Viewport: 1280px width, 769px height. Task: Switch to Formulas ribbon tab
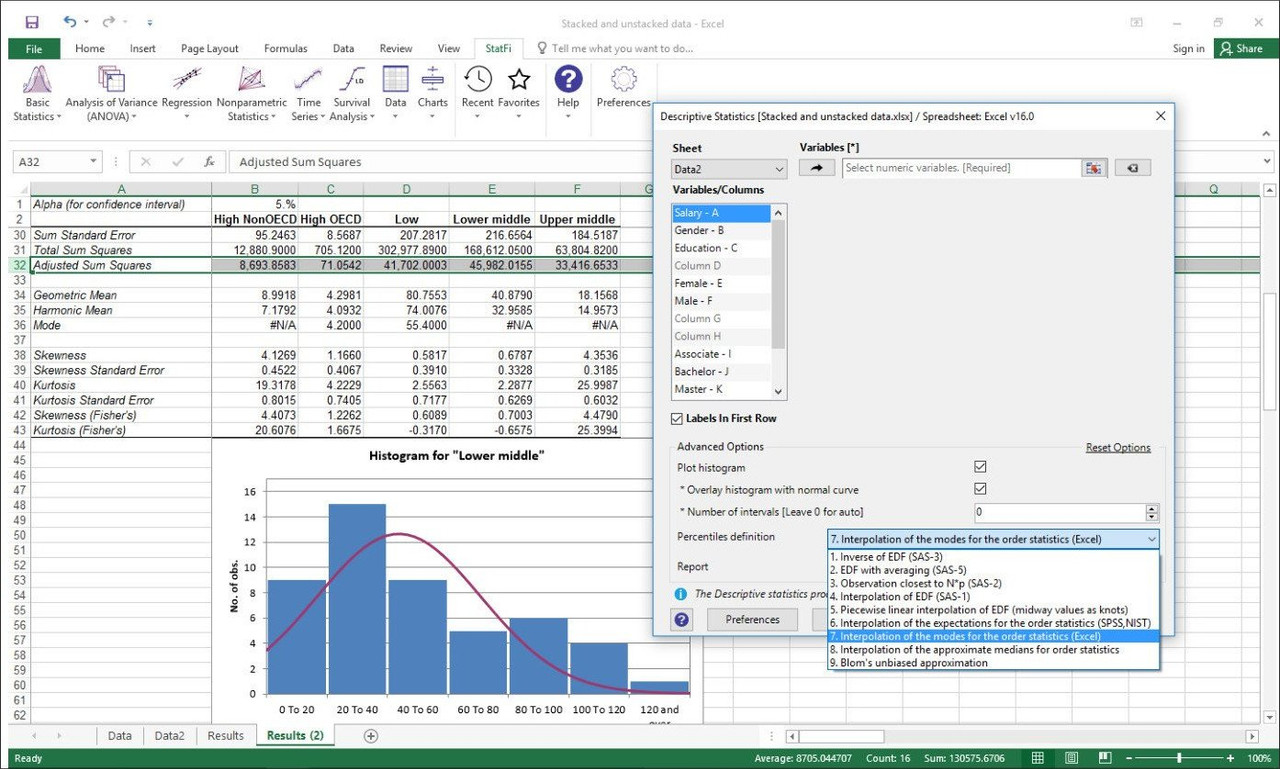286,48
